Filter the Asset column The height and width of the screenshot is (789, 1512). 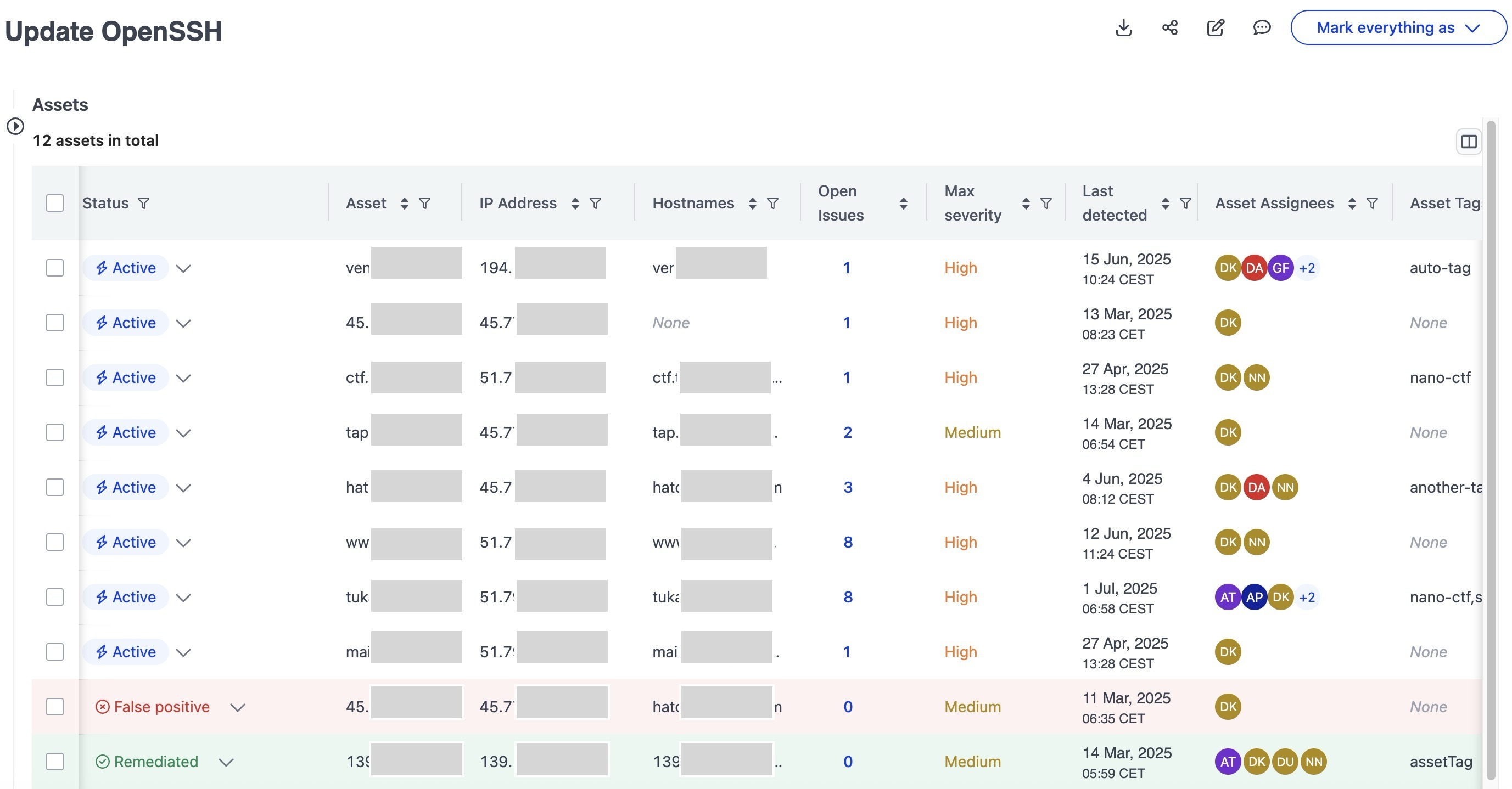424,203
